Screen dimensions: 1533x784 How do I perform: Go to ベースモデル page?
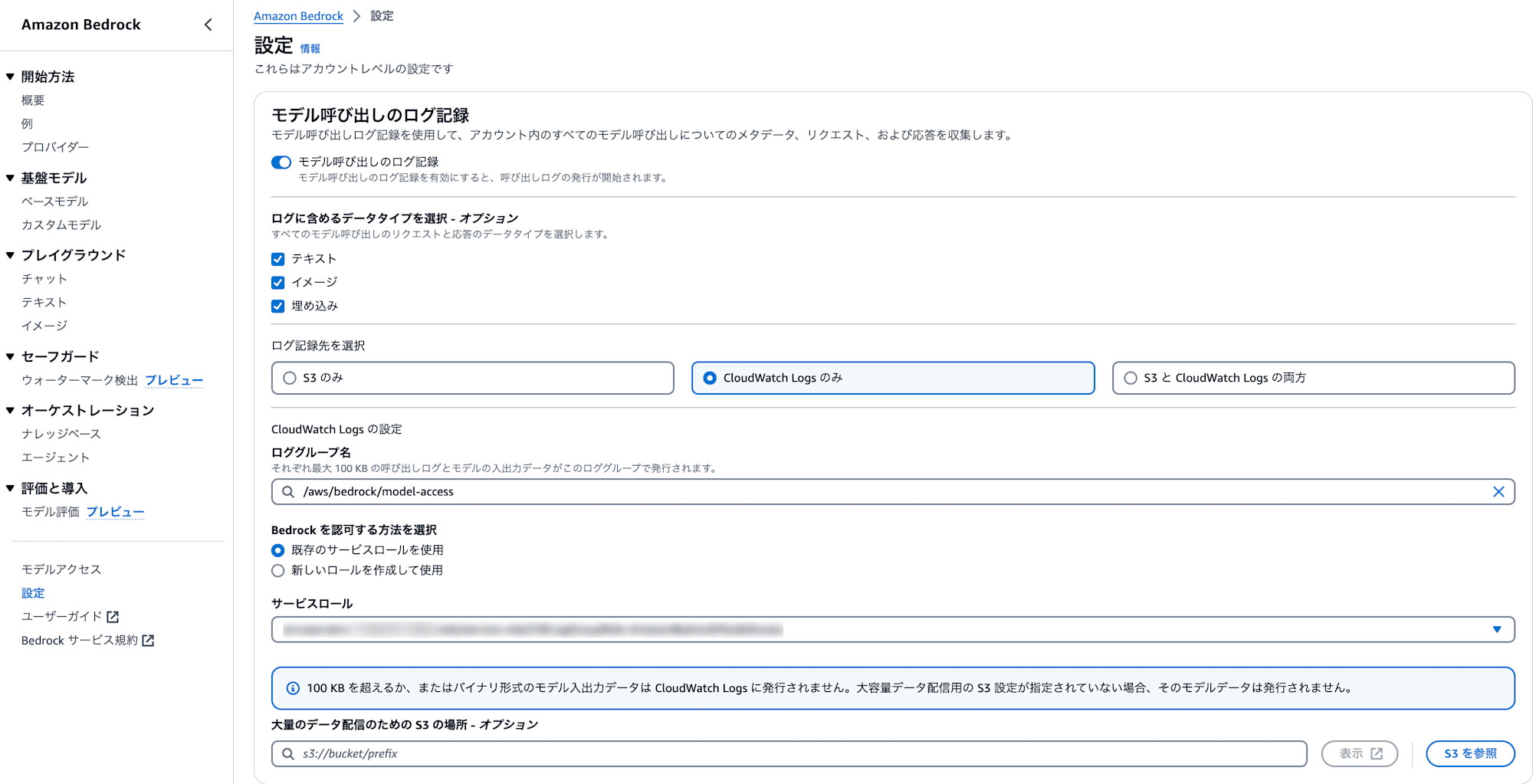coord(55,202)
